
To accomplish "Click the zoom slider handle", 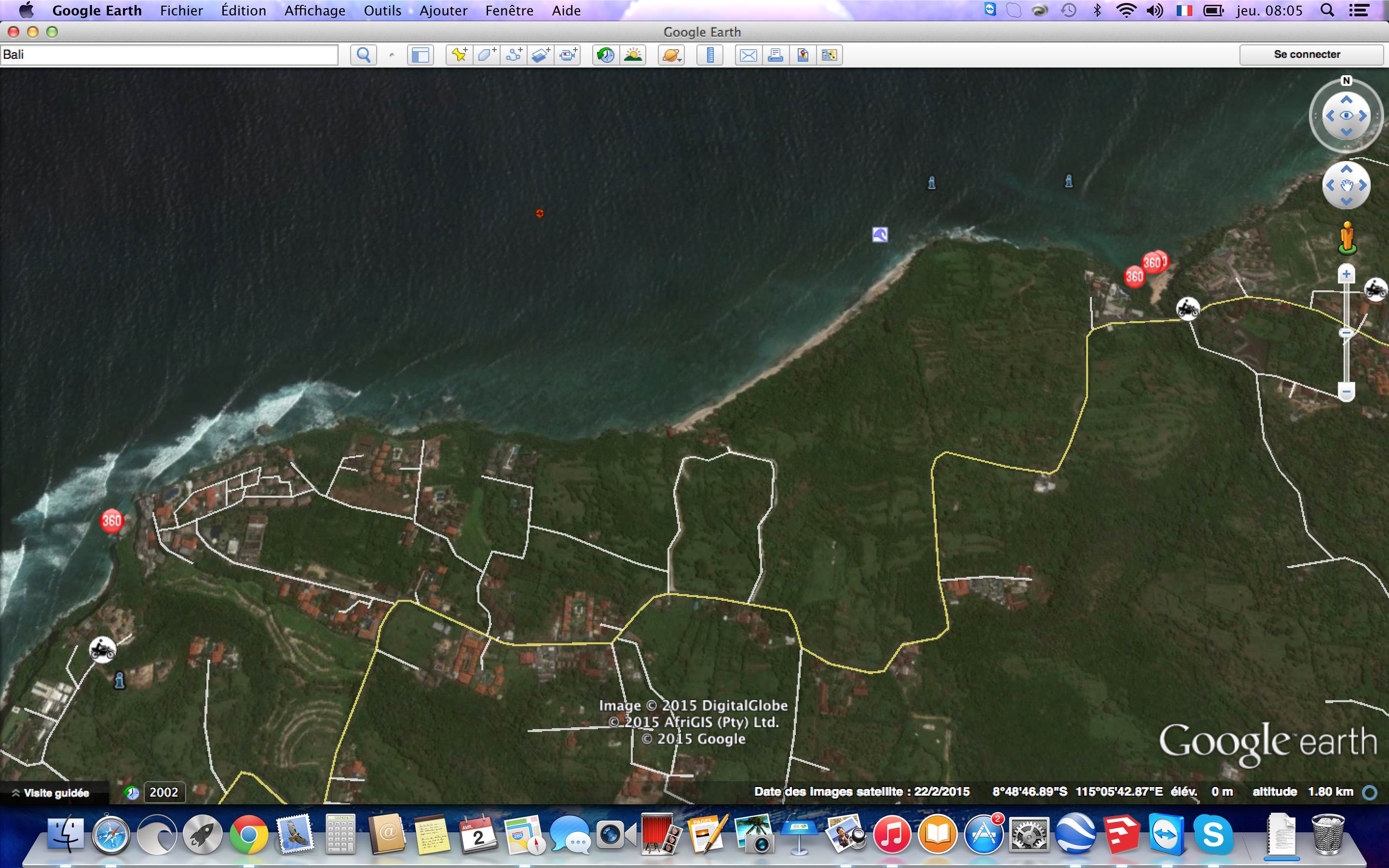I will tap(1346, 333).
